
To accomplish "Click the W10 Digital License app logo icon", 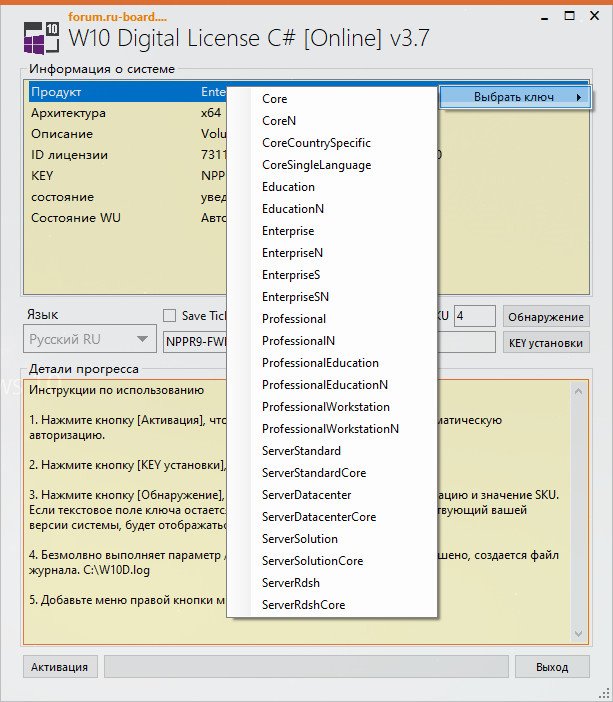I will point(41,38).
